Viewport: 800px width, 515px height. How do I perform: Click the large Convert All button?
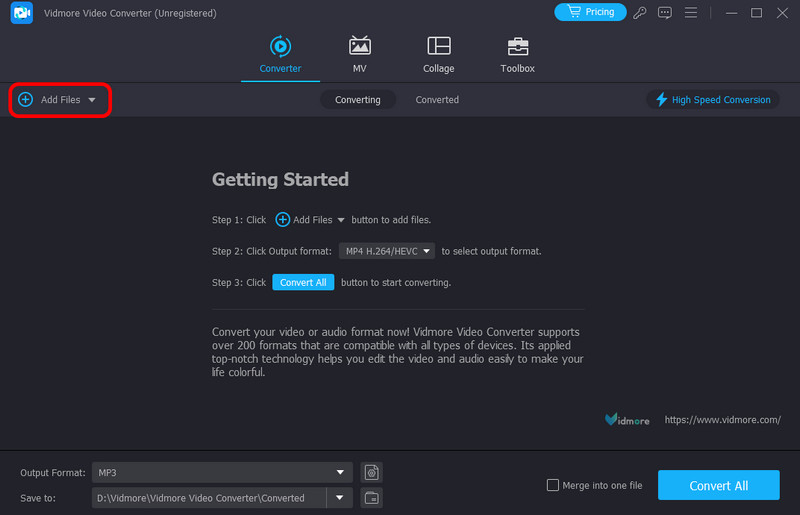[x=718, y=486]
